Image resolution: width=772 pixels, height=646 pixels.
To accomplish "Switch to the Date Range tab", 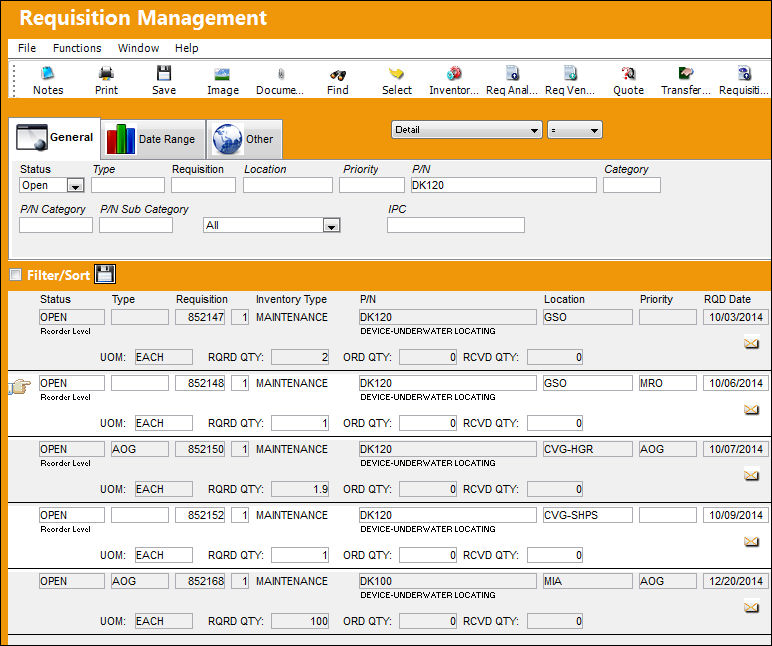I will pos(153,139).
